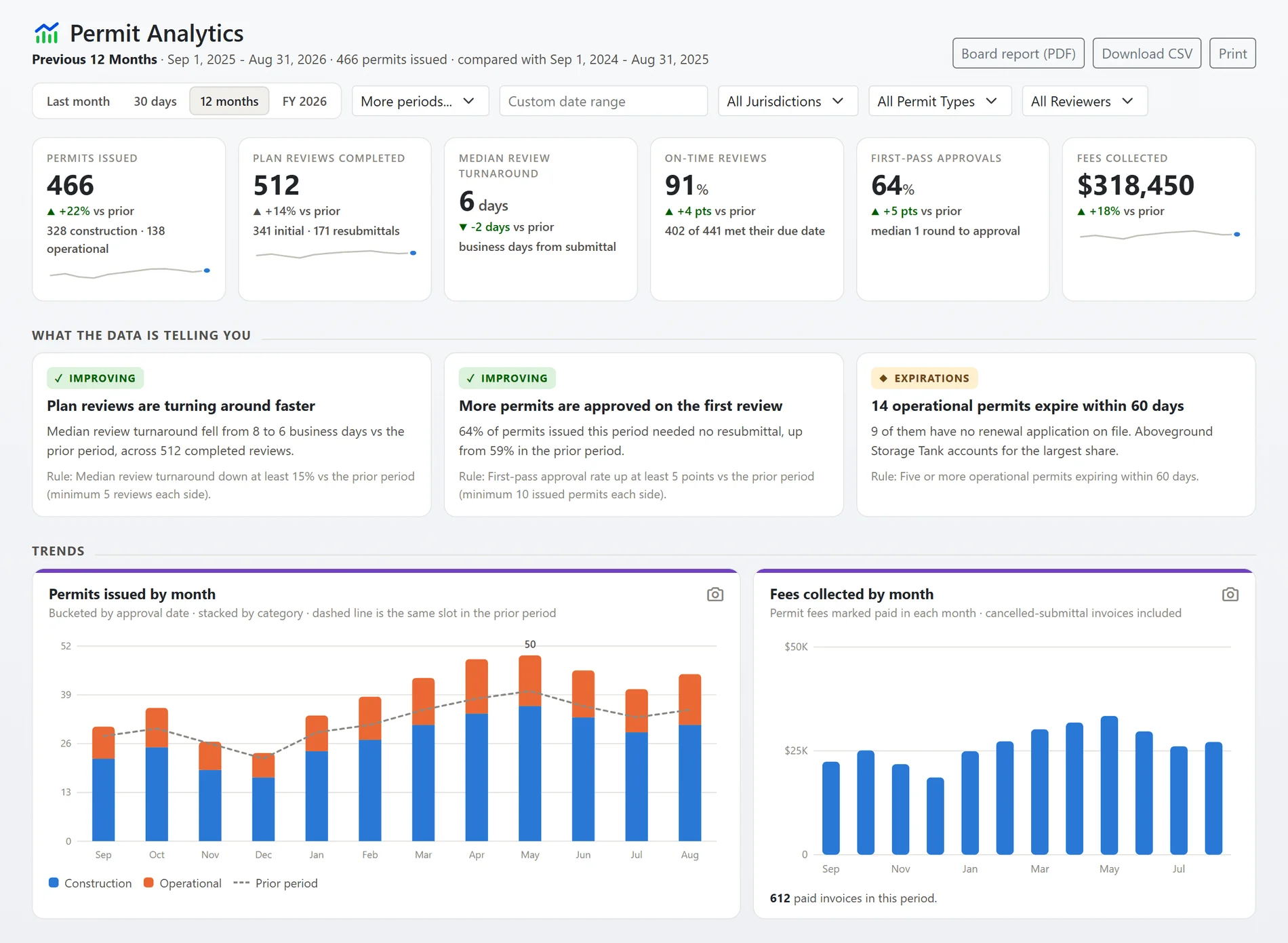Click 'median 1 round to approval' text

point(946,230)
